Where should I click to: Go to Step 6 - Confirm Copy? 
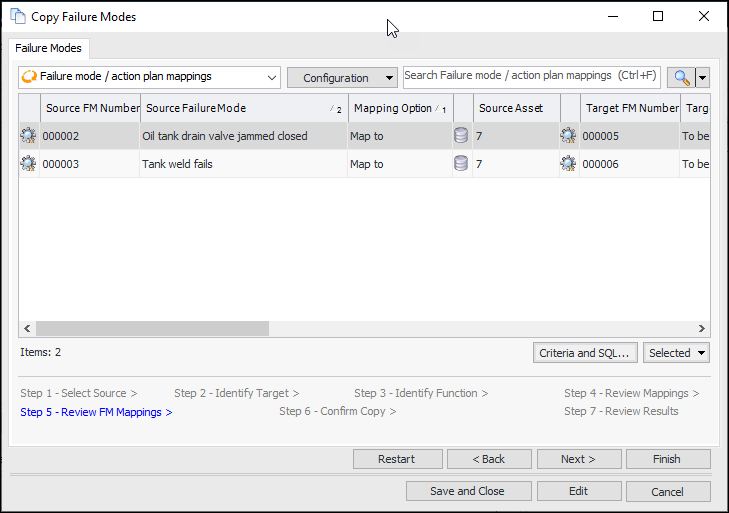coord(338,411)
